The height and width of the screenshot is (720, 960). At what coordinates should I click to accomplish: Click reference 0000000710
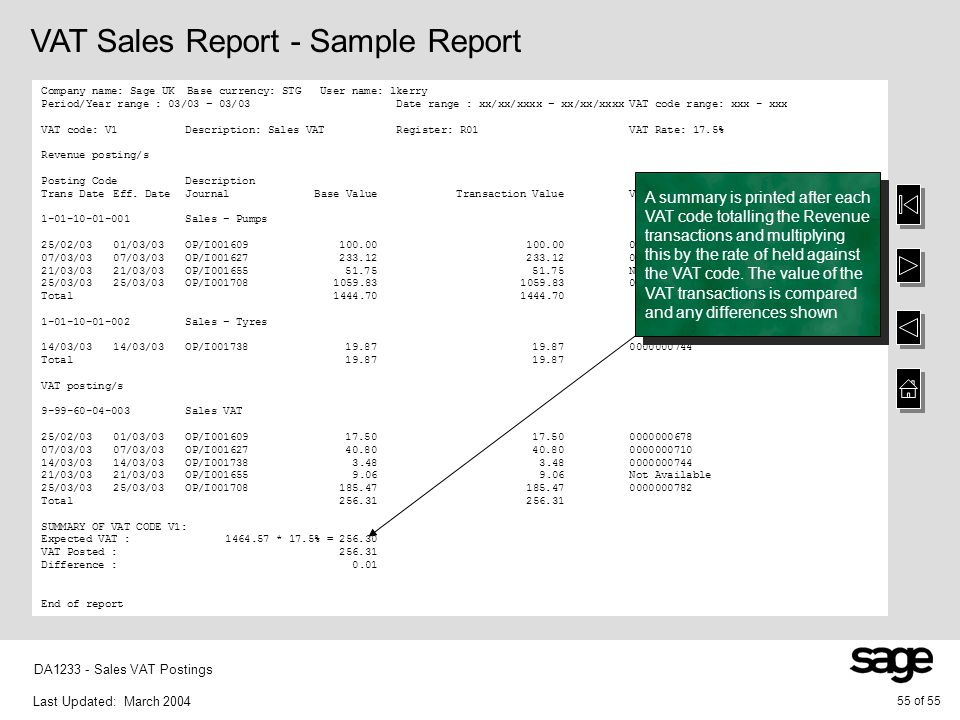[x=661, y=449]
